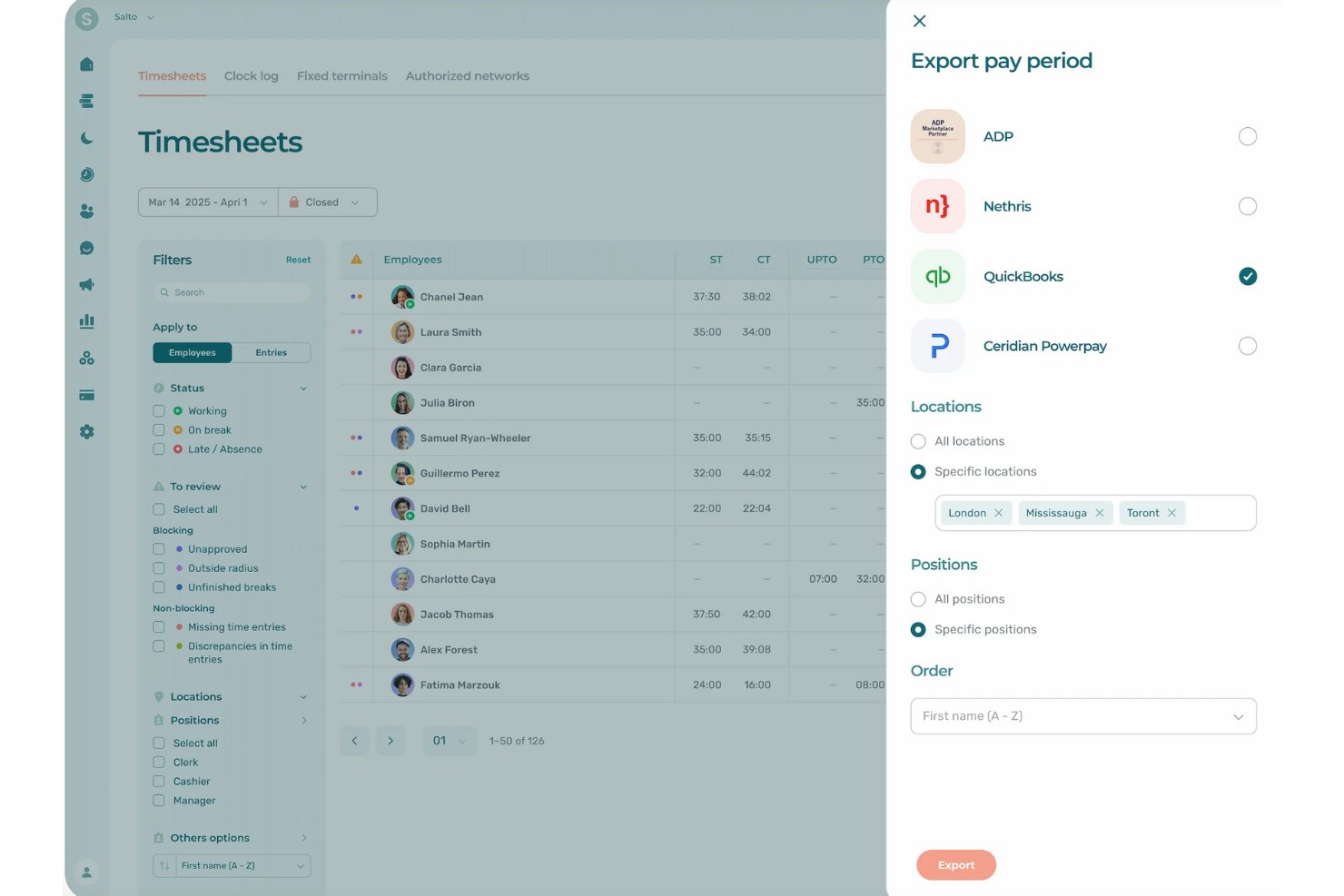
Task: Open the settings gear in the sidebar
Action: [86, 432]
